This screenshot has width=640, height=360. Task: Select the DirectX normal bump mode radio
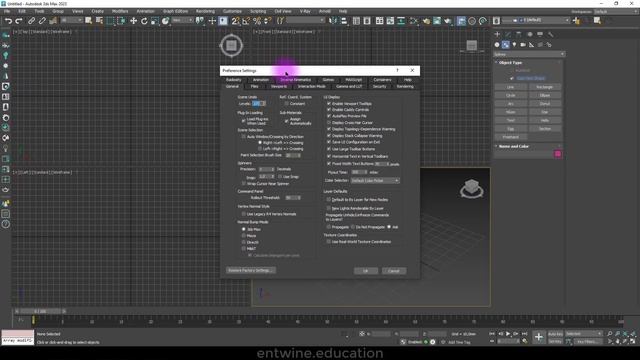tap(244, 242)
